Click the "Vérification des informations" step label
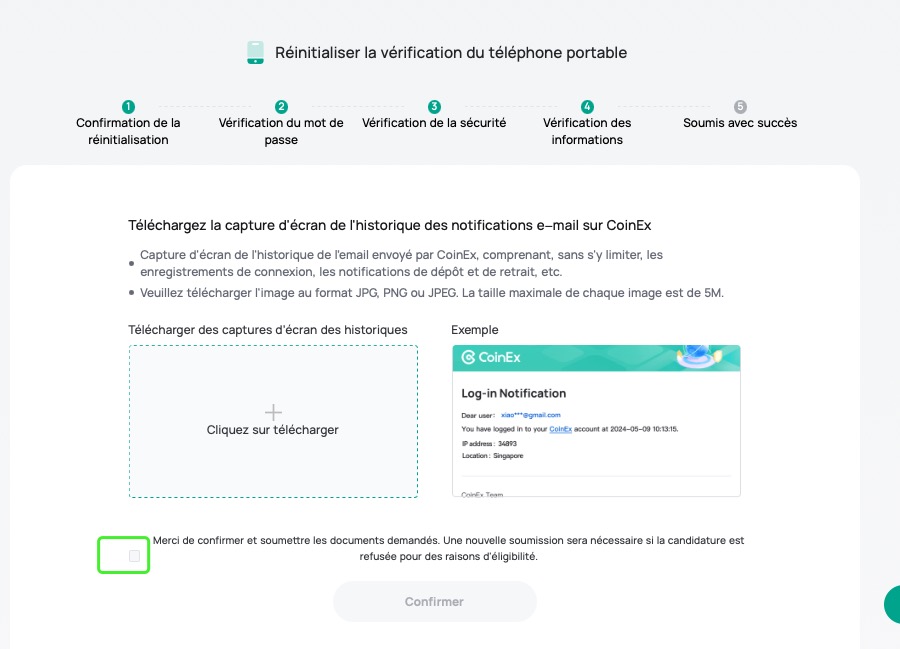Screen dimensions: 900x649 pos(587,131)
